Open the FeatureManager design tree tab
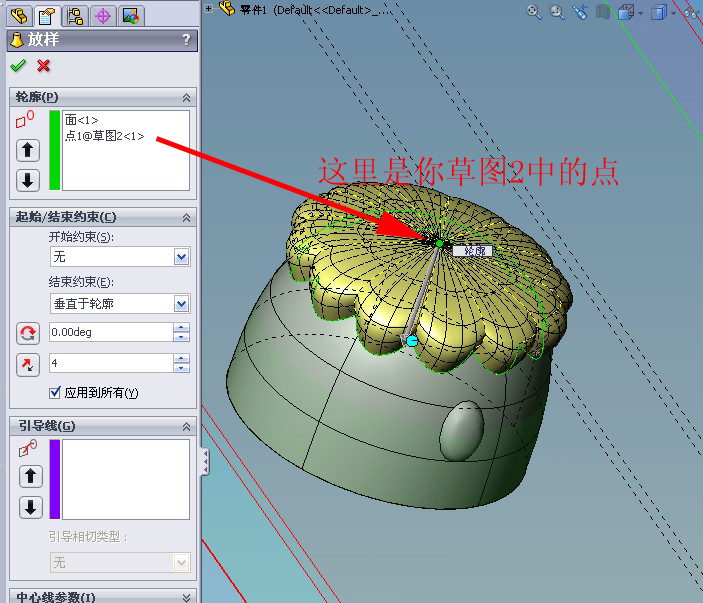703x603 pixels. coord(19,16)
